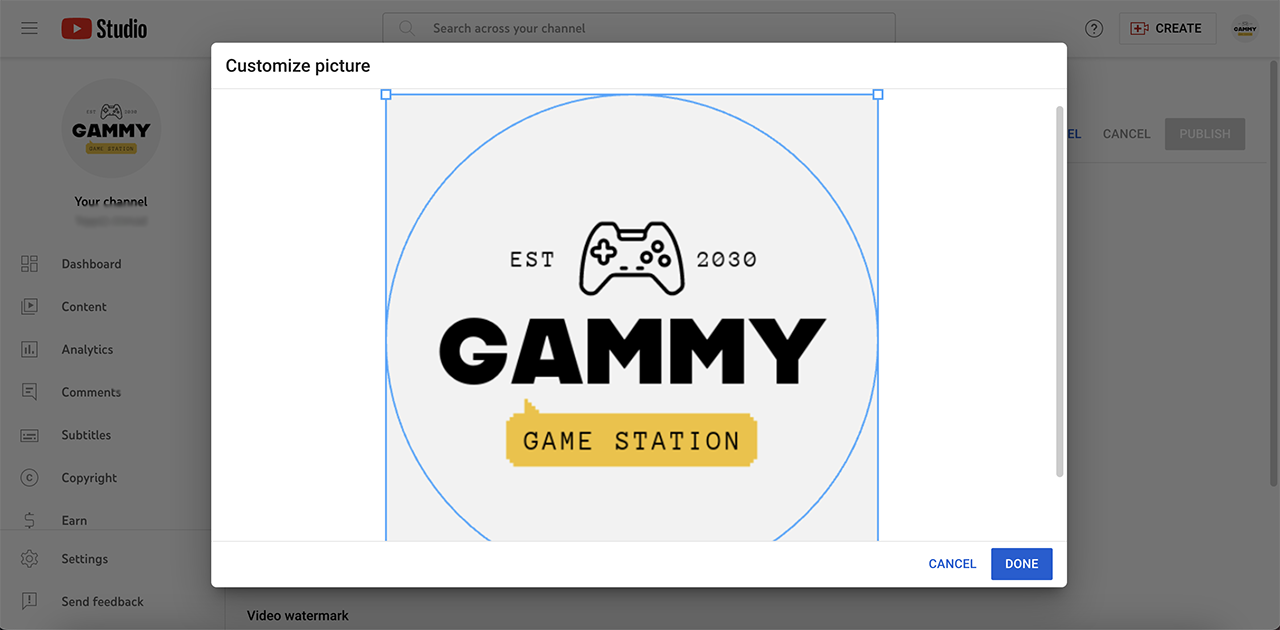Click the Earn dollar icon
Screen dimensions: 1280x630
tap(29, 521)
